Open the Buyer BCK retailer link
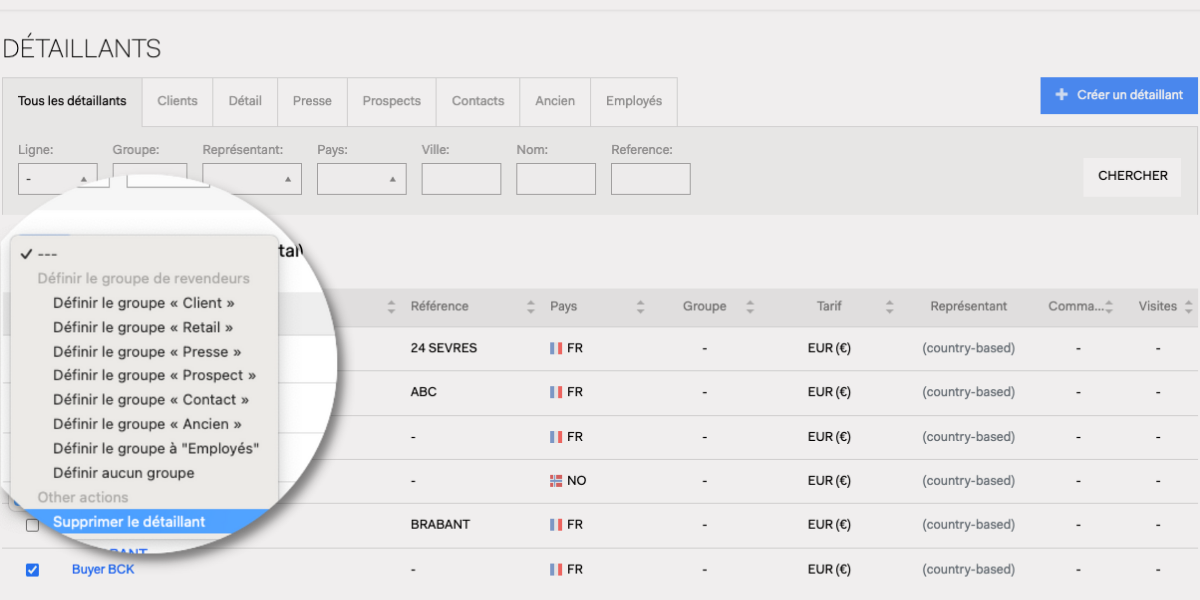The image size is (1200, 600). [x=103, y=569]
